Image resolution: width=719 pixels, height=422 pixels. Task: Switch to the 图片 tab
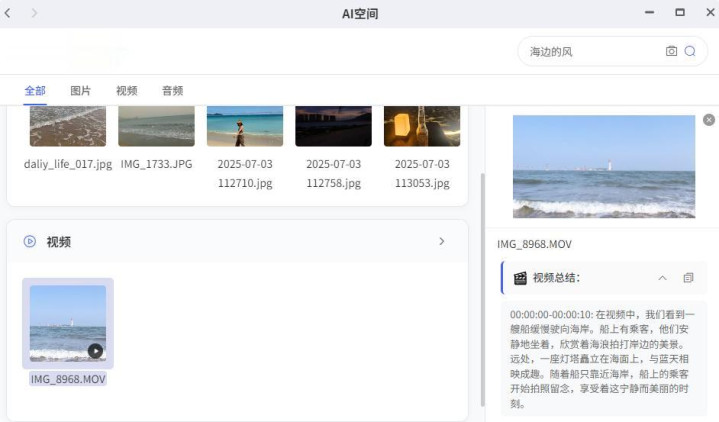pos(81,91)
